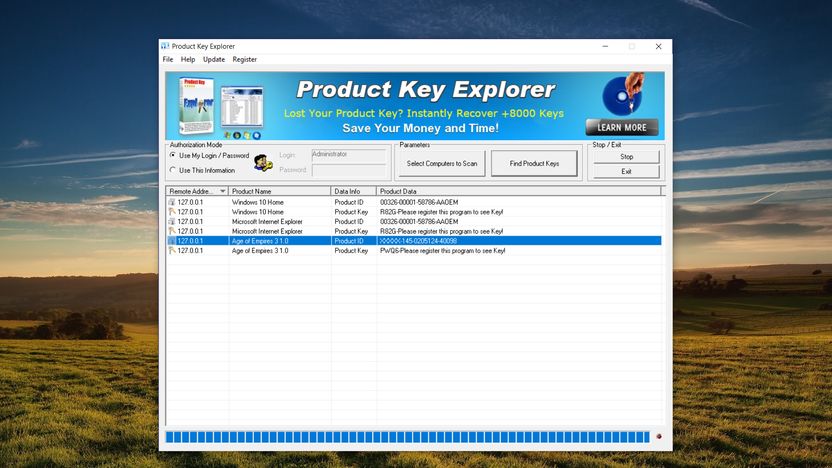Click Find Product Keys button

click(534, 163)
